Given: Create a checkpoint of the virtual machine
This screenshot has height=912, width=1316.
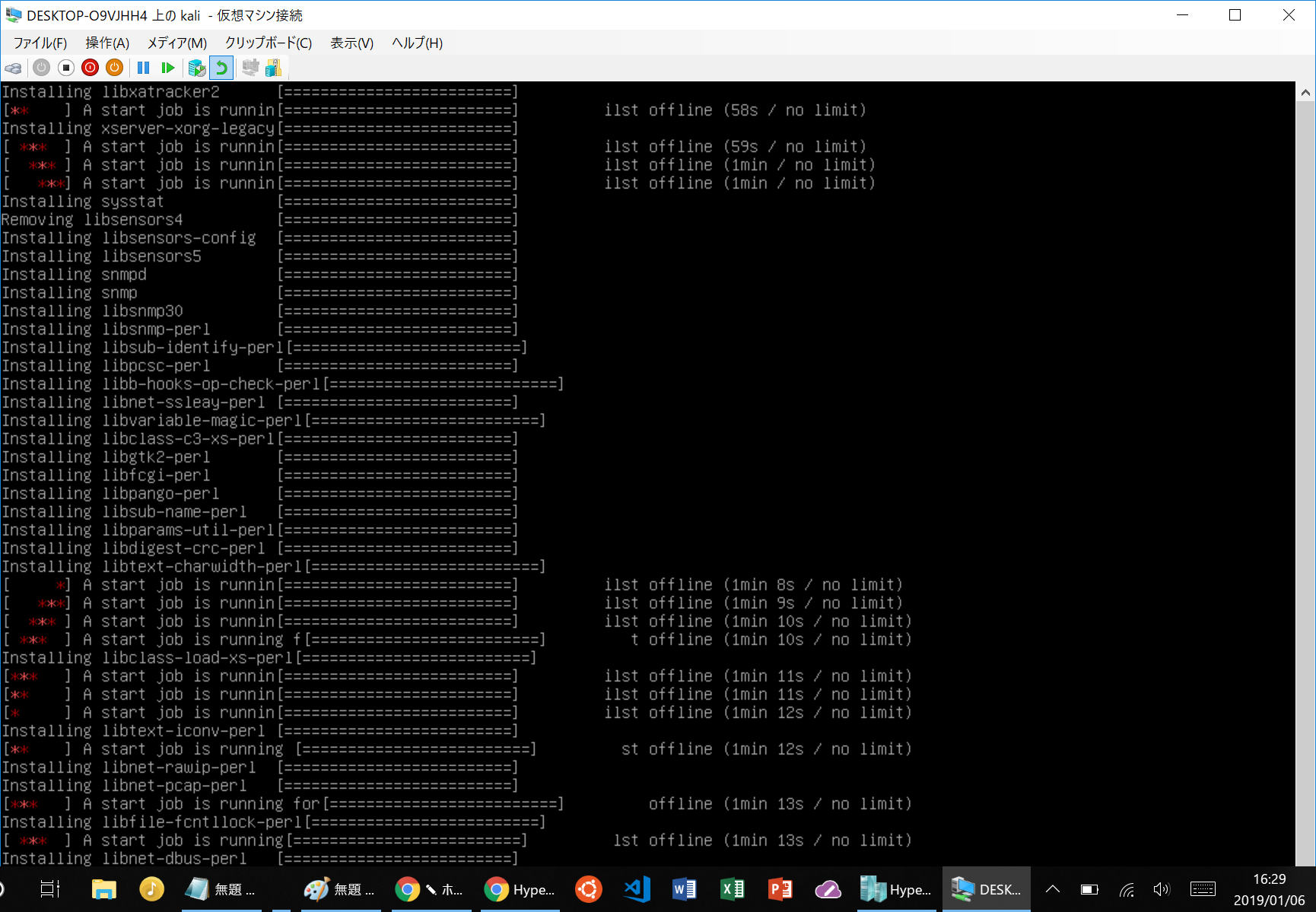Looking at the screenshot, I should click(196, 68).
